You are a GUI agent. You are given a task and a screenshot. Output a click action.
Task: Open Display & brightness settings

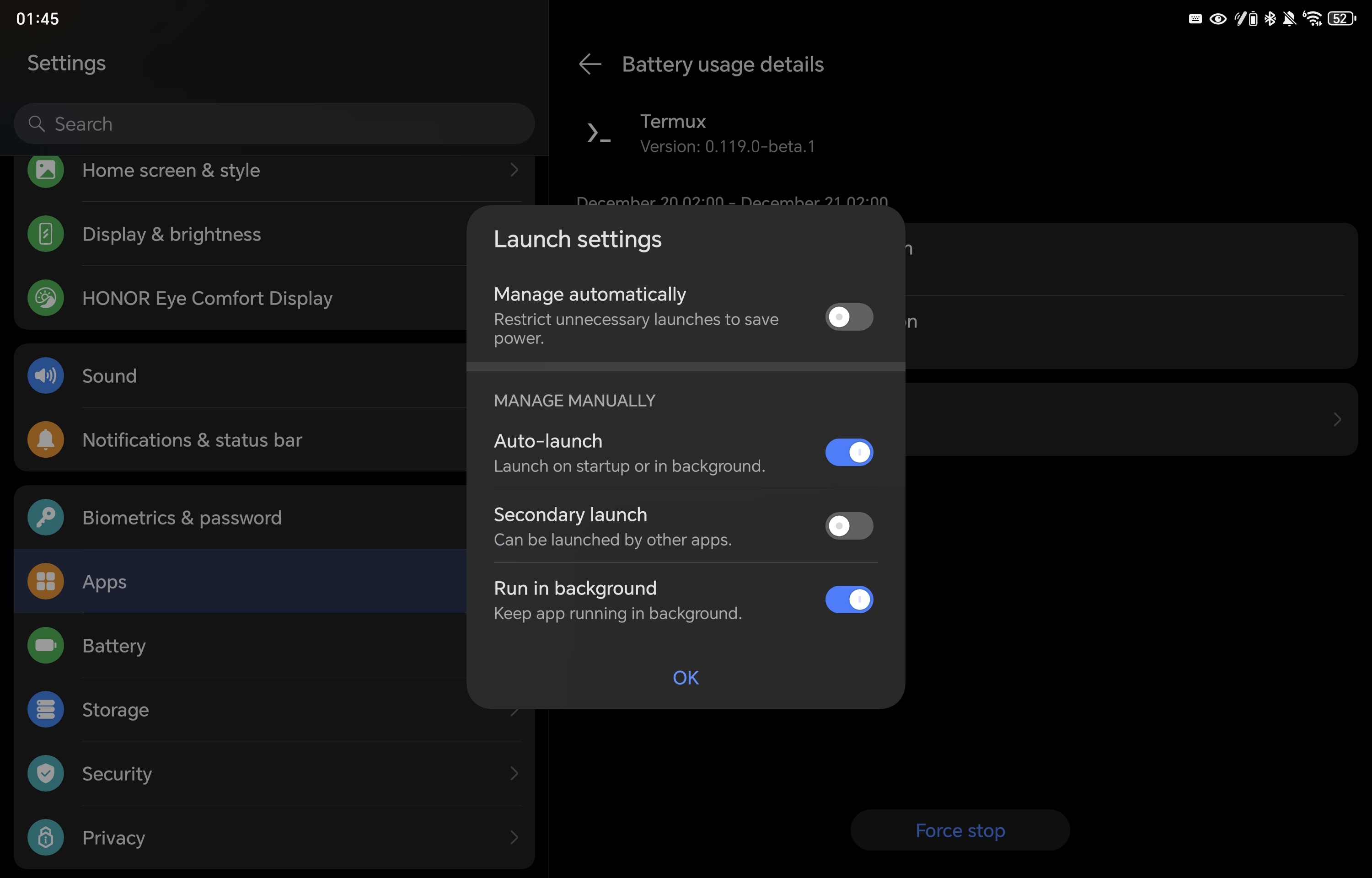[171, 234]
